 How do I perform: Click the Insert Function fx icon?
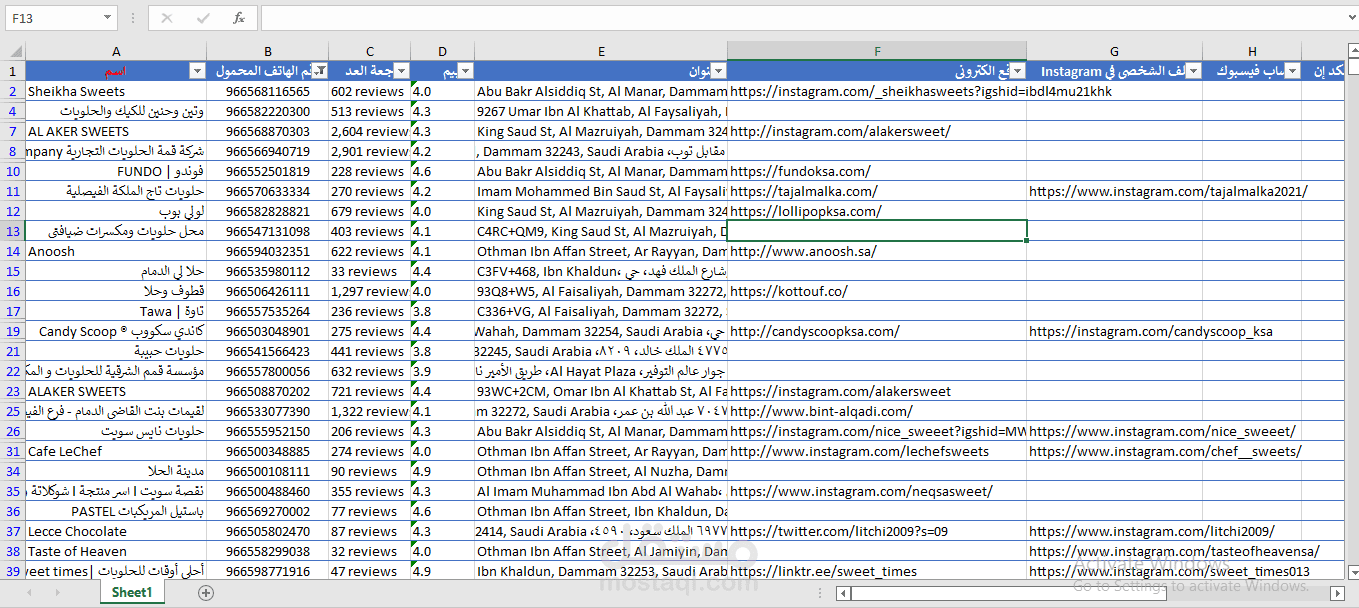(x=238, y=18)
